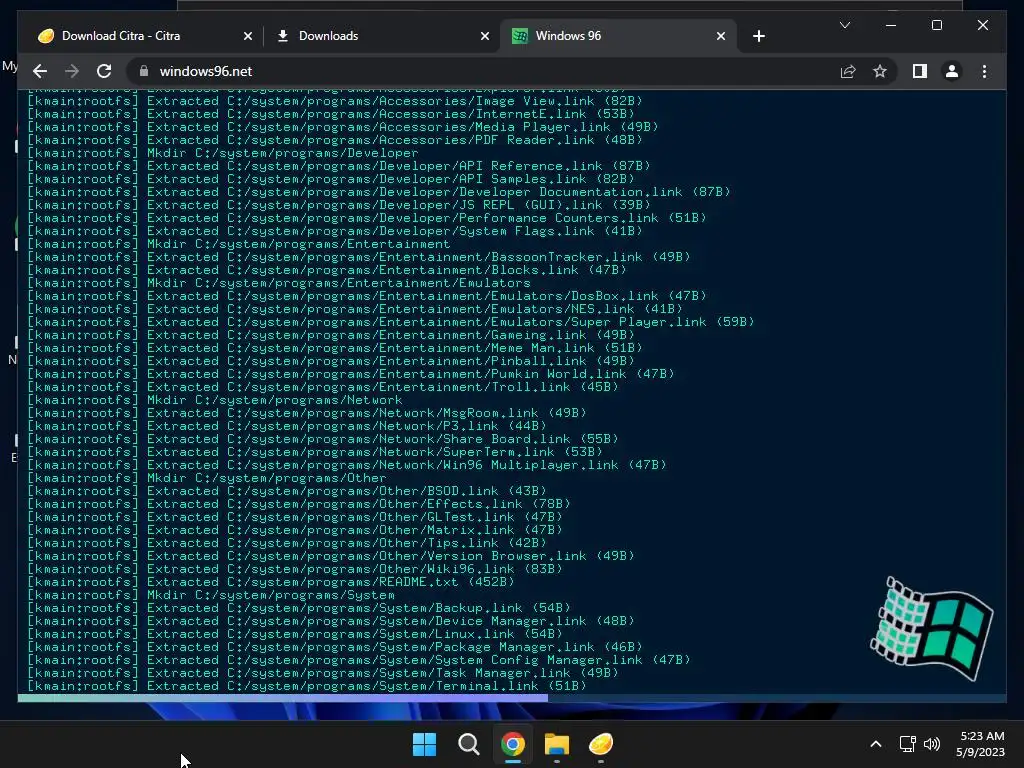The width and height of the screenshot is (1024, 768).
Task: Bookmark this page with the star icon
Action: coord(880,71)
